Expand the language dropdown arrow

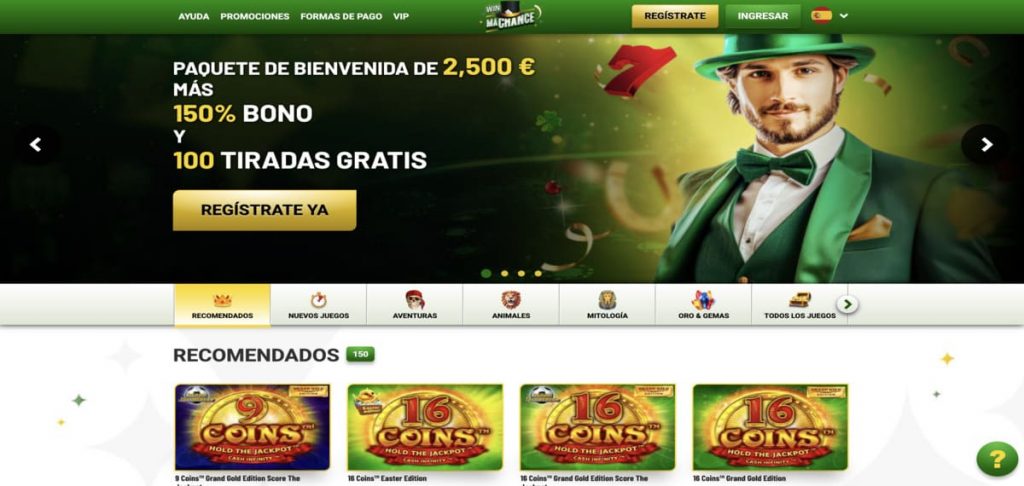click(x=844, y=16)
